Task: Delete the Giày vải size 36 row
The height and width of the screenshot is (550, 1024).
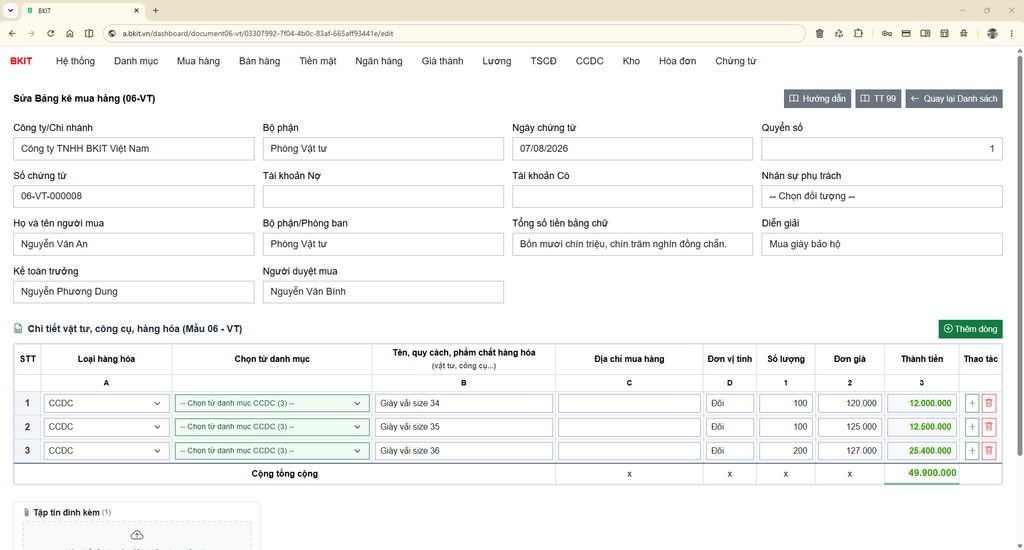Action: [x=989, y=451]
